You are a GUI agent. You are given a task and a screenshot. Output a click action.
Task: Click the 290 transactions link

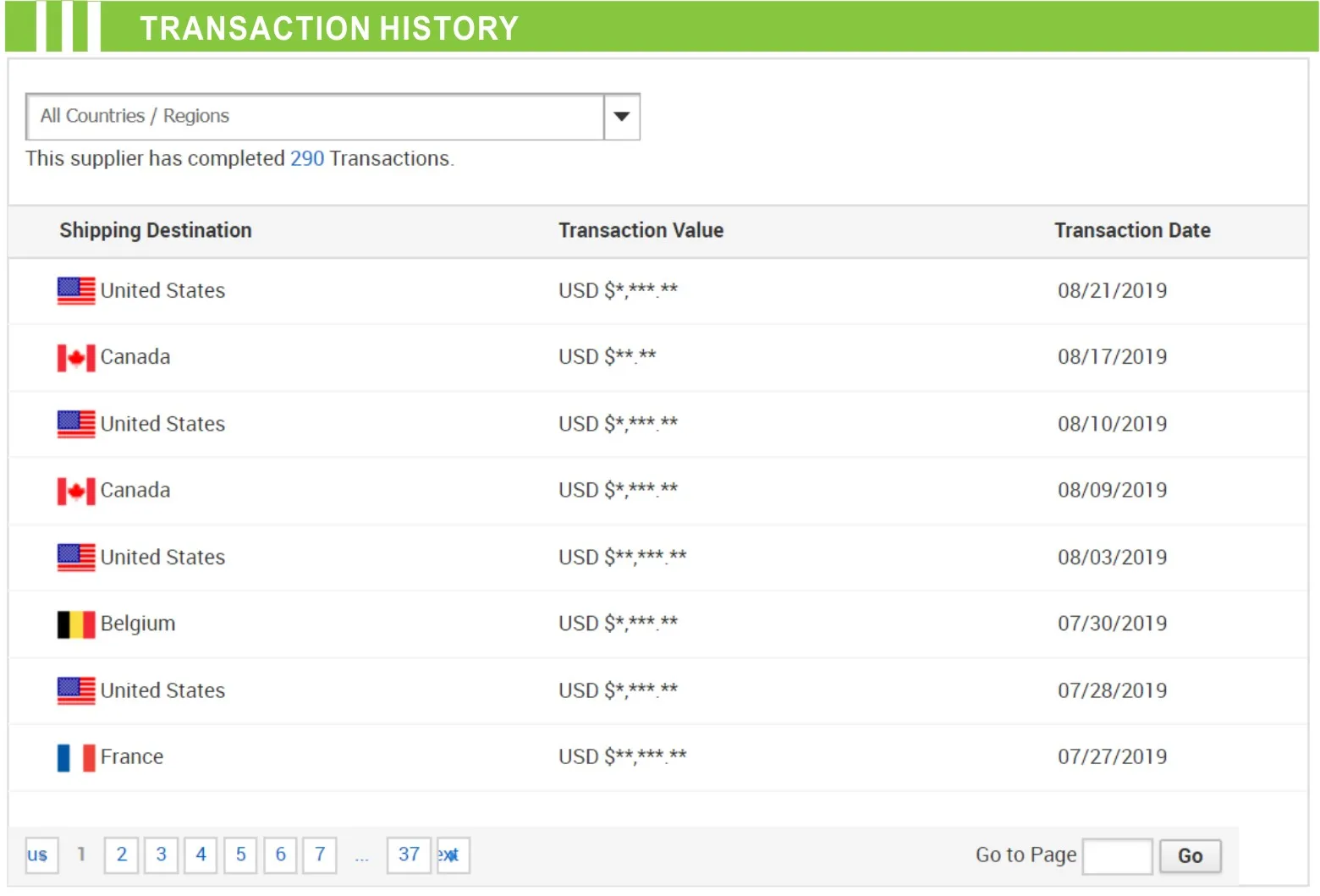307,159
